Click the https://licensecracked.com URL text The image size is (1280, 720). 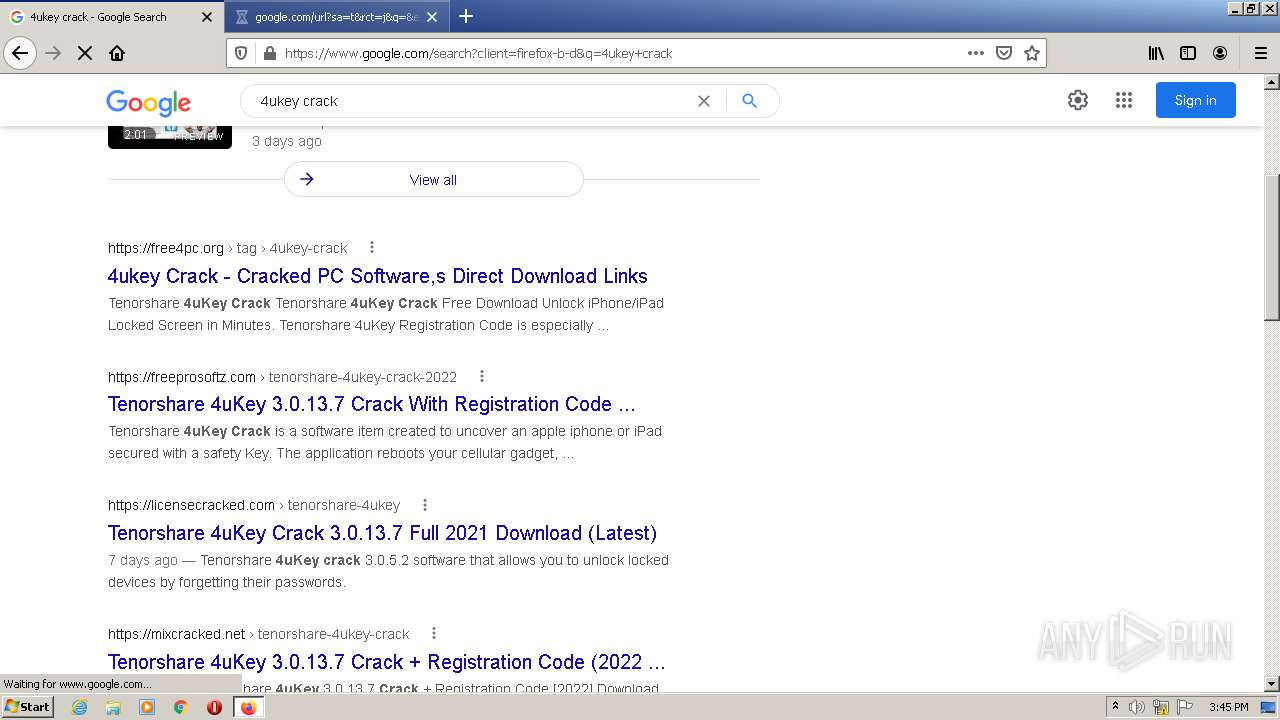pyautogui.click(x=191, y=505)
